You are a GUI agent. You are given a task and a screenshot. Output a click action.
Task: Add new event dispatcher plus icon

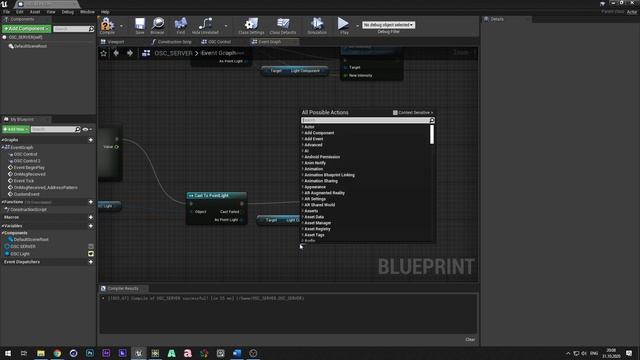pyautogui.click(x=91, y=262)
